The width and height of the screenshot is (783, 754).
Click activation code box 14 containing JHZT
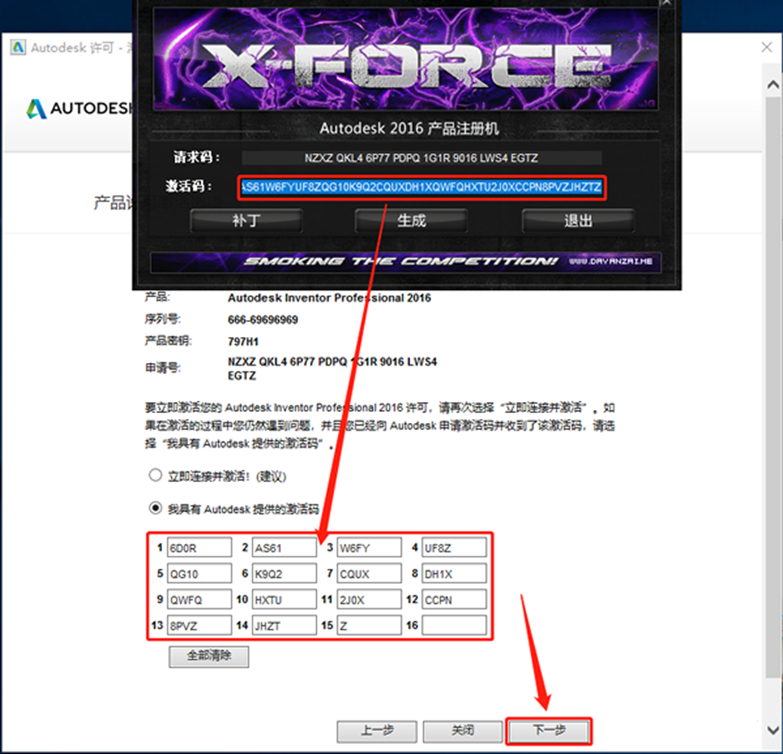pos(284,625)
